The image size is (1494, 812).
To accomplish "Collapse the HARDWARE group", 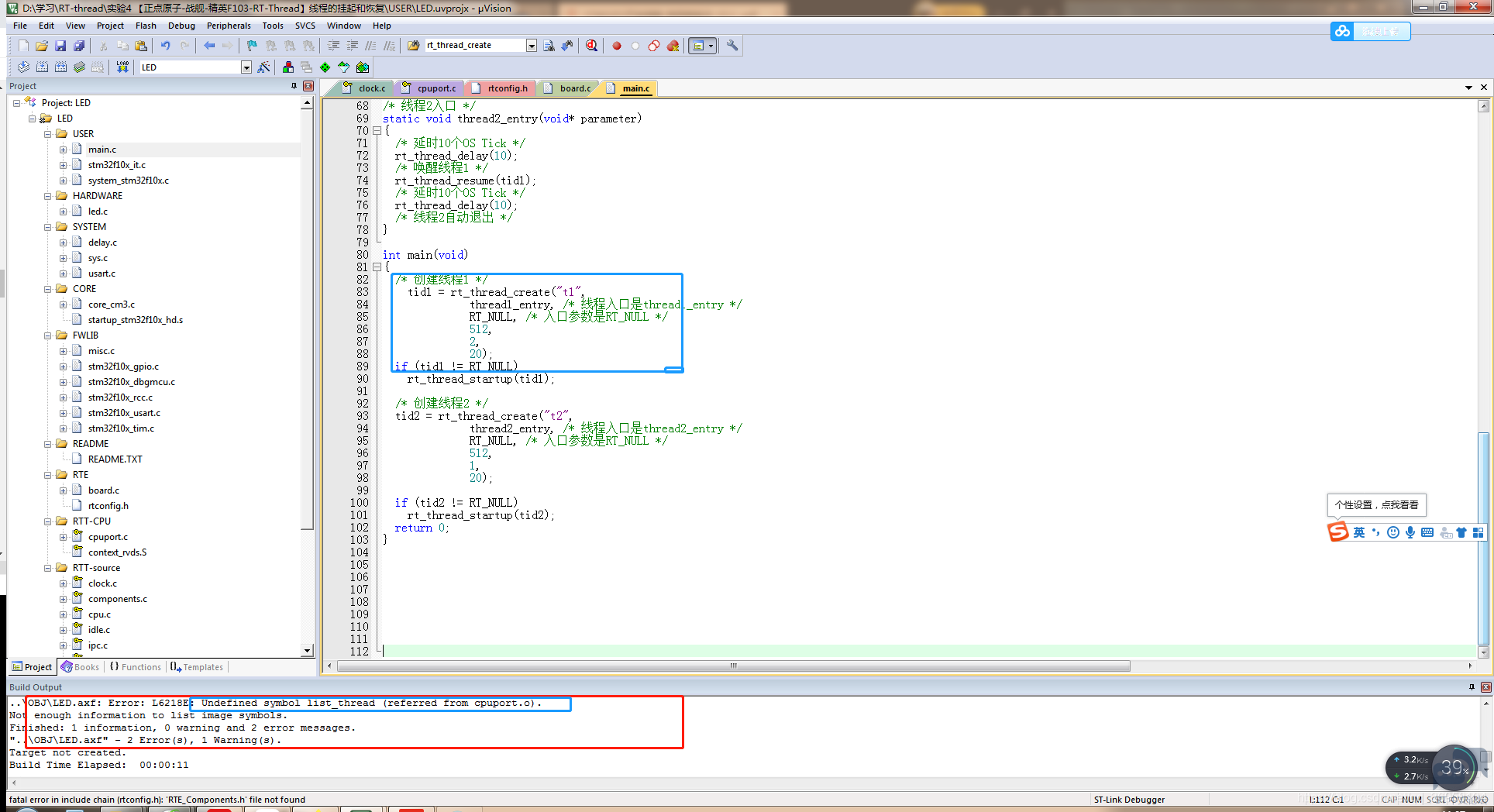I will (48, 196).
